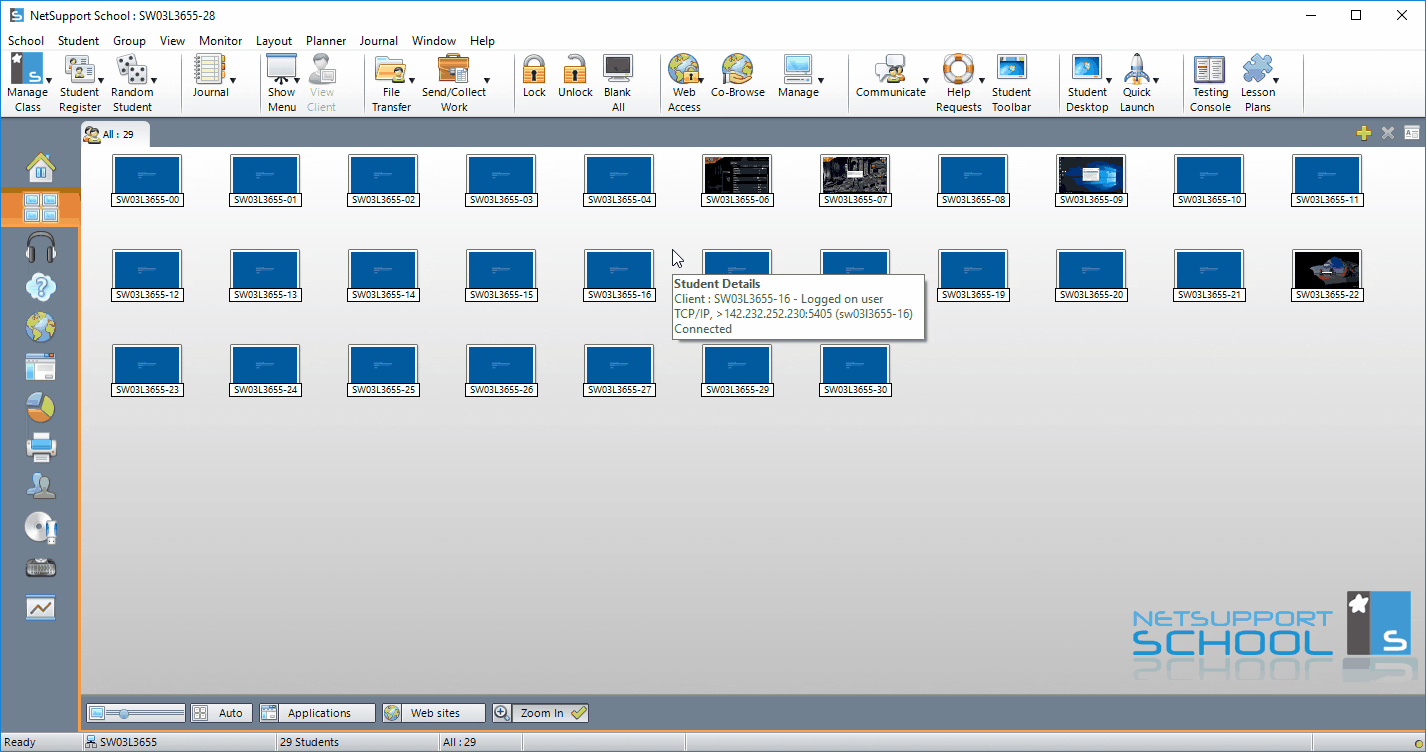Image resolution: width=1426 pixels, height=752 pixels.
Task: Expand the Manage Class dropdown arrow
Action: (x=48, y=81)
